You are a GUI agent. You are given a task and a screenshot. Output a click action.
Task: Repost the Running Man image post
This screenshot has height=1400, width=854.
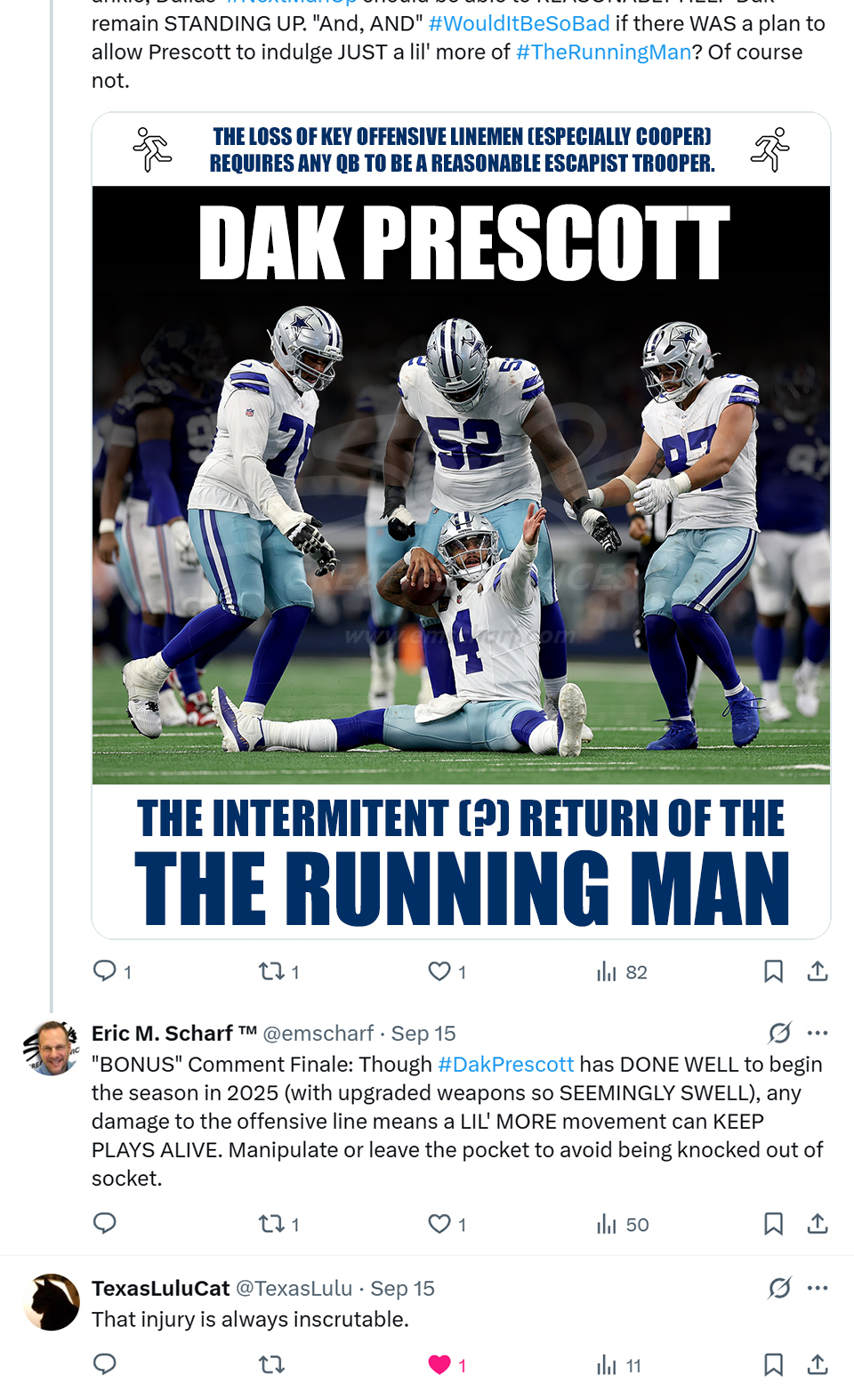tap(270, 971)
